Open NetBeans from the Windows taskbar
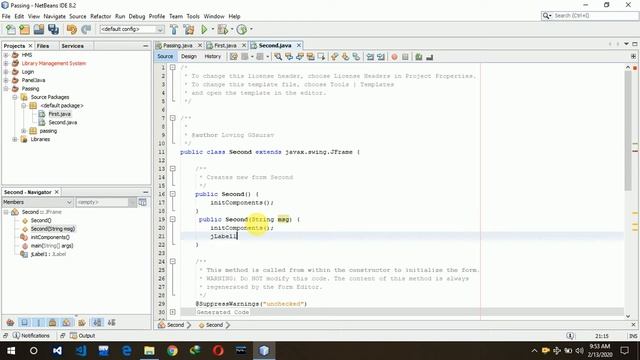Screen dimensions: 640x360 [264, 351]
